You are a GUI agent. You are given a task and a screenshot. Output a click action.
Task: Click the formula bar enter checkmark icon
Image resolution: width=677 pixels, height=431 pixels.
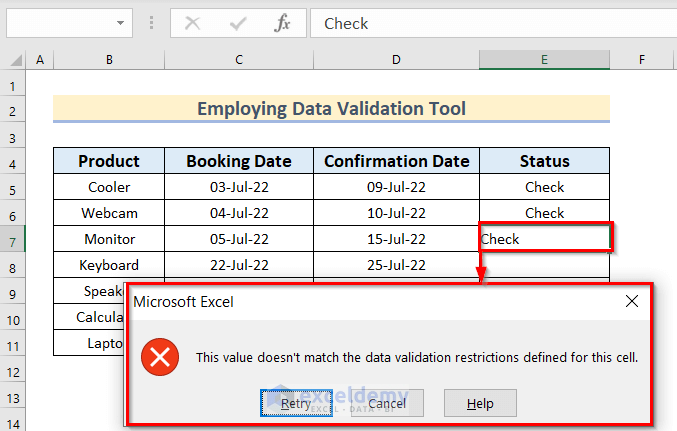pos(238,23)
